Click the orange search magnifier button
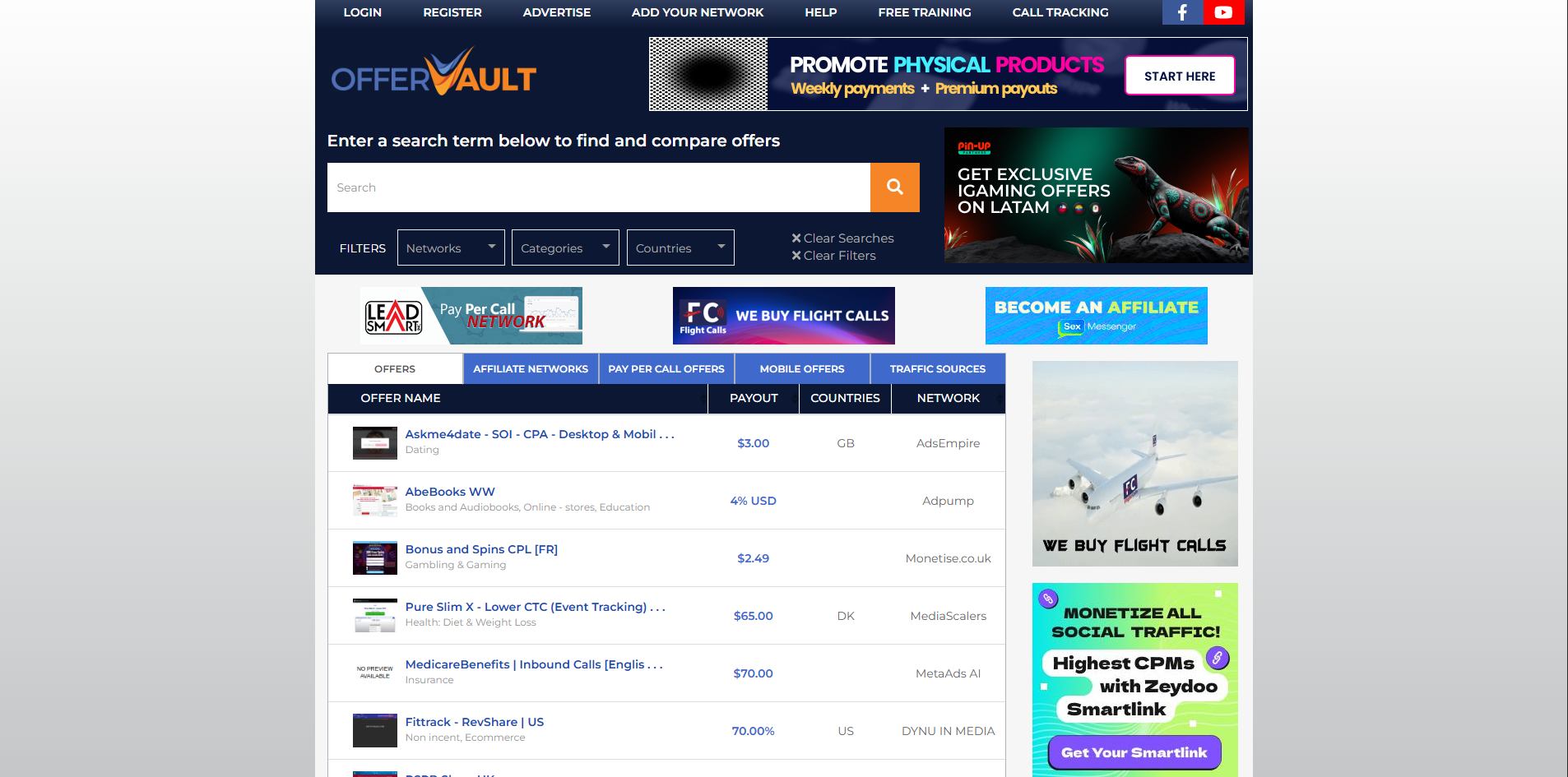The width and height of the screenshot is (1568, 777). click(x=894, y=187)
